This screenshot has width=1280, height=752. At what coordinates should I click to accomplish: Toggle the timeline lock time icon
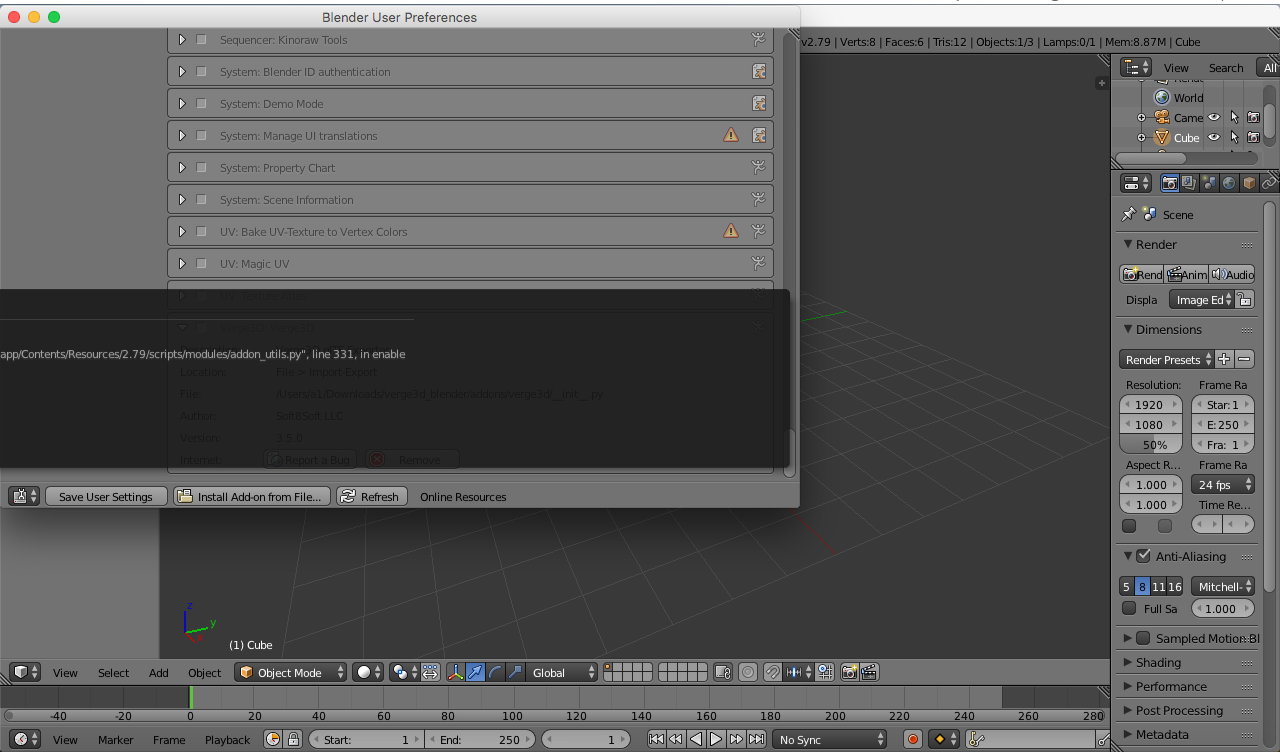coord(293,739)
